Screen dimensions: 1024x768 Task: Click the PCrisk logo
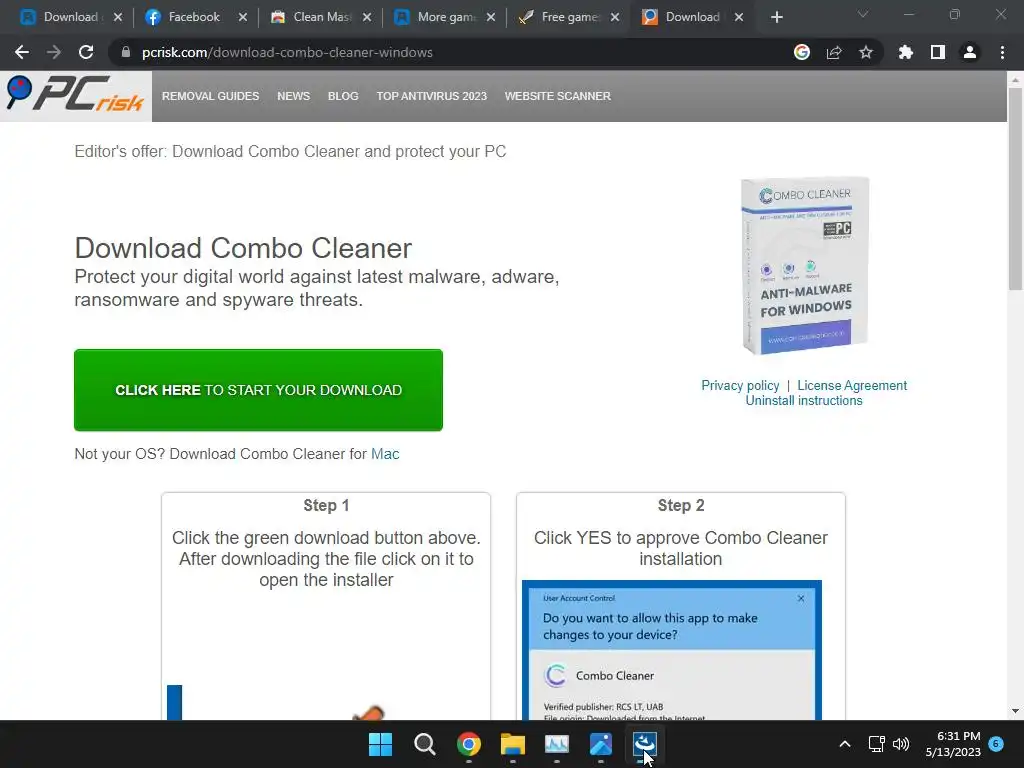(x=75, y=95)
